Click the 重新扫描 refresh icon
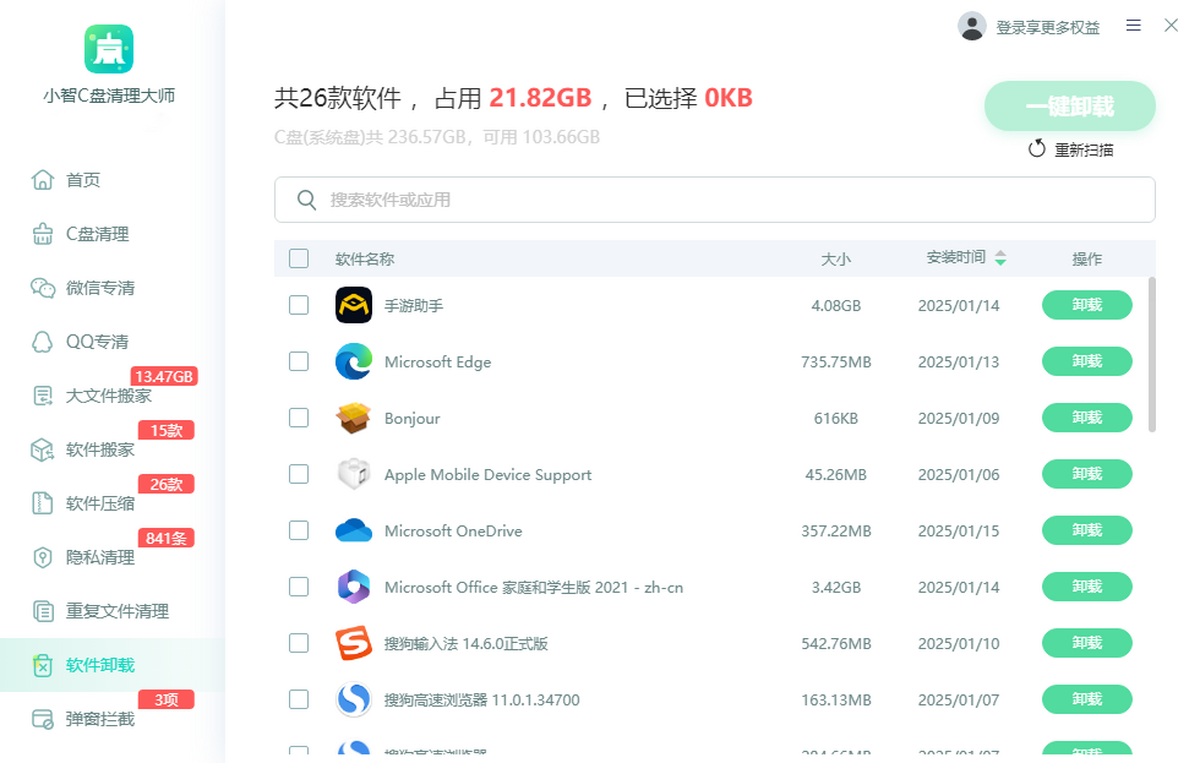Viewport: 1200px width, 763px height. click(x=1037, y=149)
